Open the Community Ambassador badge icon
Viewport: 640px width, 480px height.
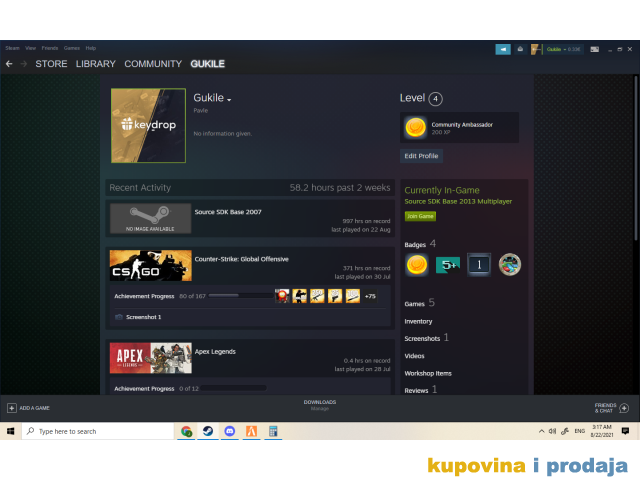pyautogui.click(x=415, y=128)
